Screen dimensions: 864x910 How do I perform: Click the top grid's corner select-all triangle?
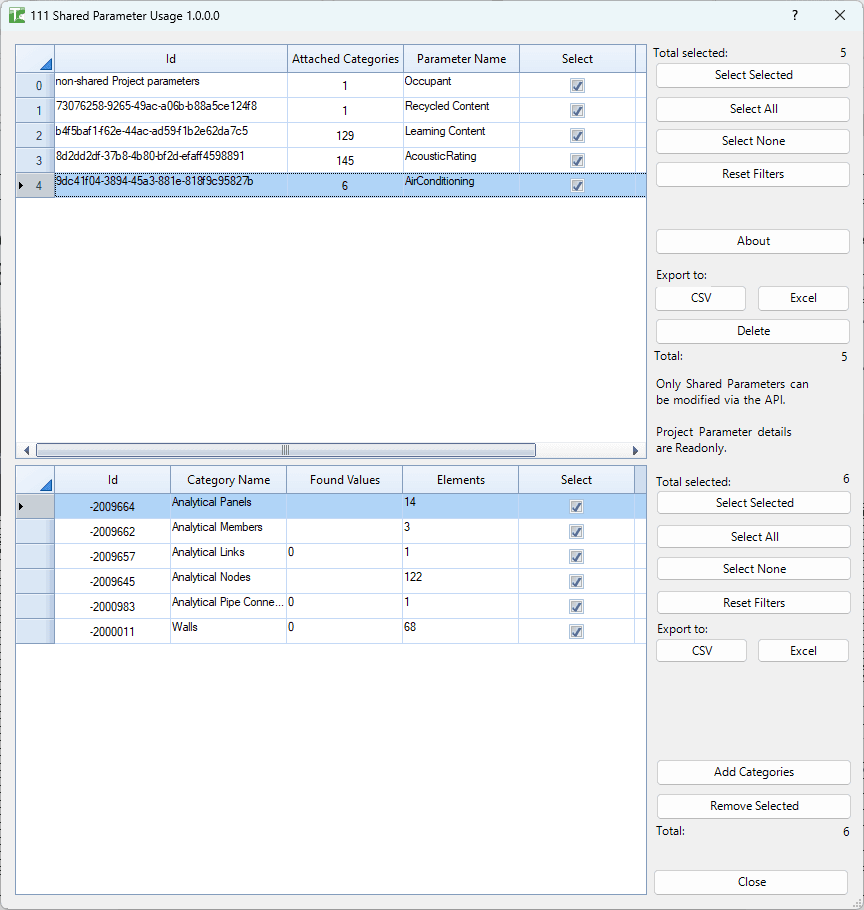[x=46, y=64]
